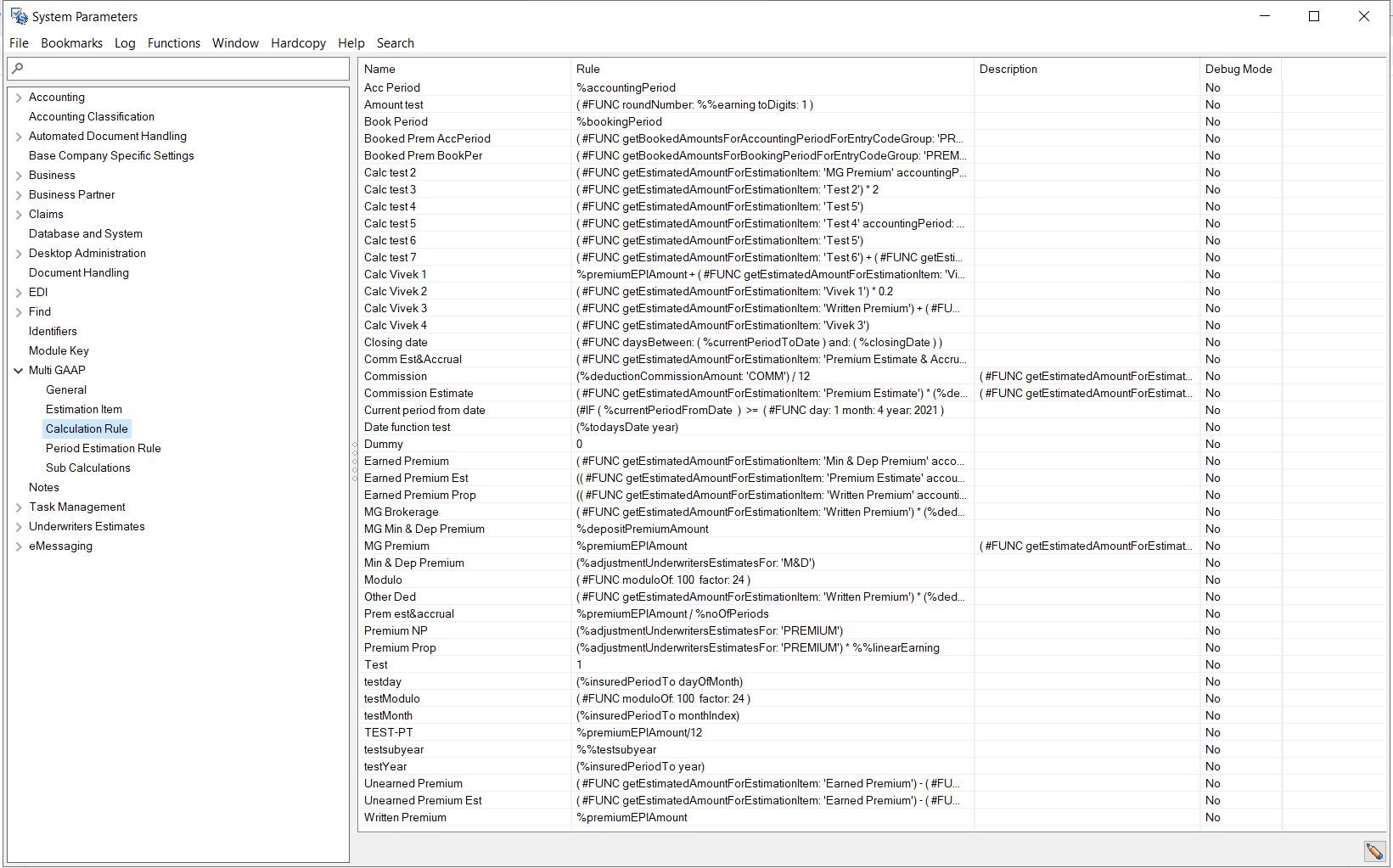The width and height of the screenshot is (1393, 868).
Task: Collapse the Multi GAAP tree node
Action: pos(19,371)
